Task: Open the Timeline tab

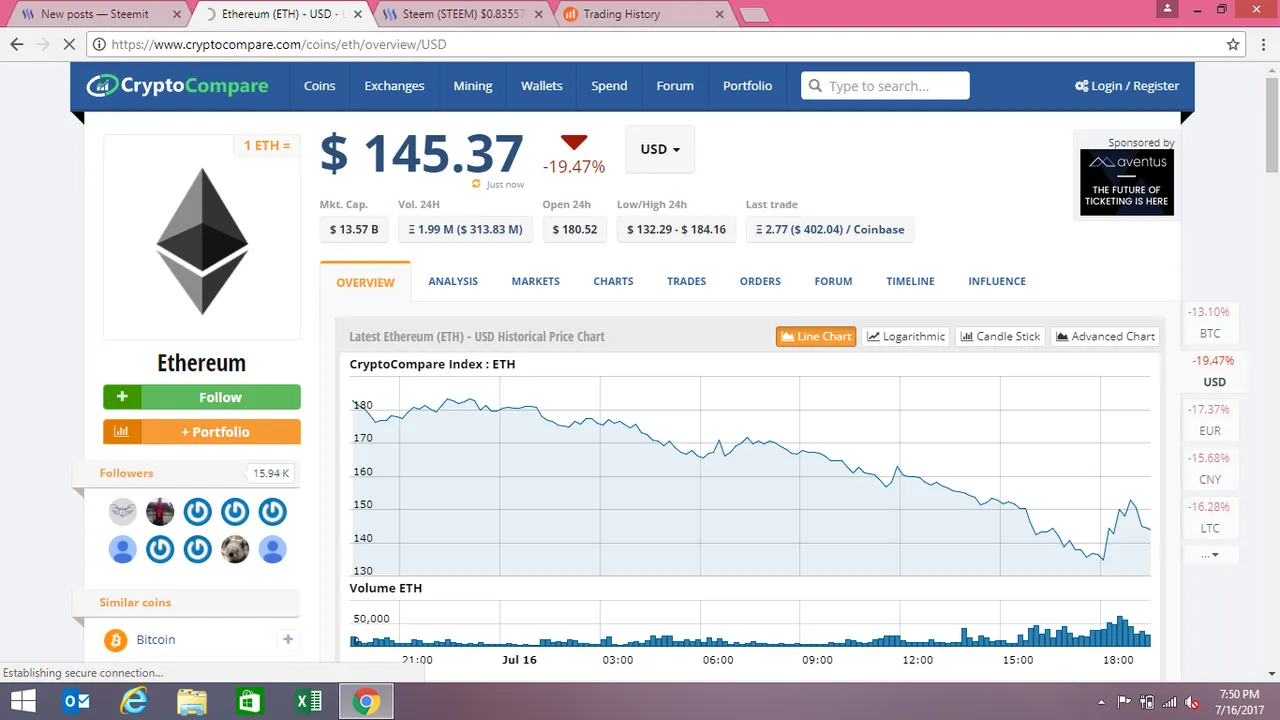Action: [910, 281]
